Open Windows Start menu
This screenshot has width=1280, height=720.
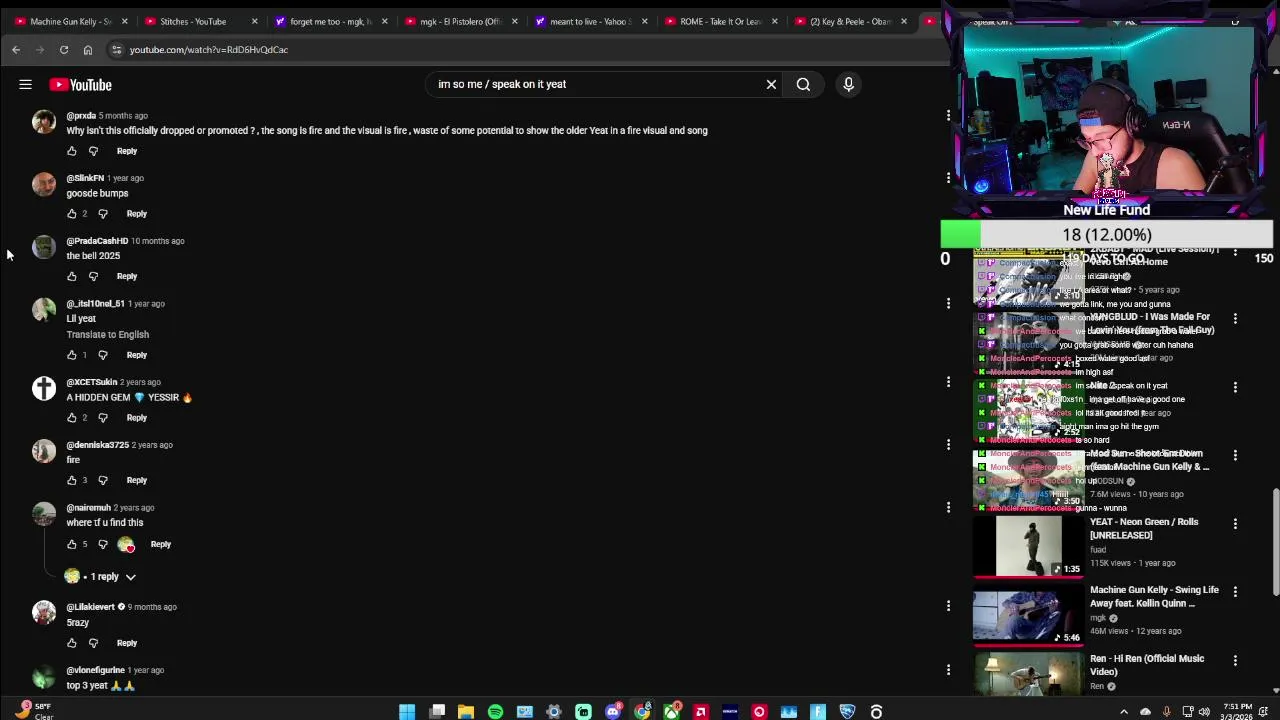click(x=407, y=712)
